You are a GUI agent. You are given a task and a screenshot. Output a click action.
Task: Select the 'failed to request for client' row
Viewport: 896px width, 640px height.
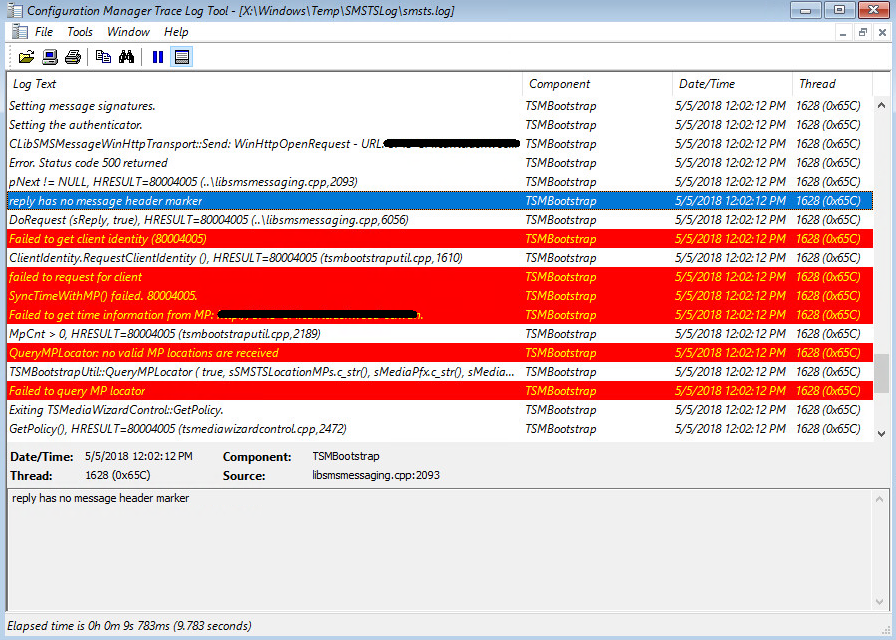point(440,277)
